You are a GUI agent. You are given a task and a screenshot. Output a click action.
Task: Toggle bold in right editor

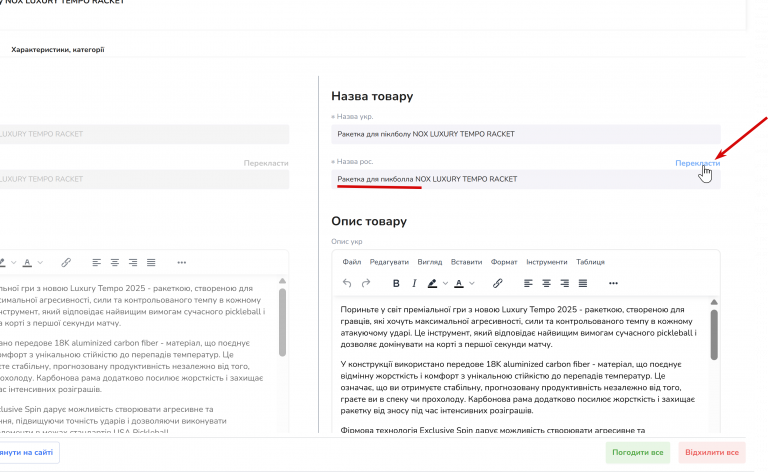click(396, 283)
